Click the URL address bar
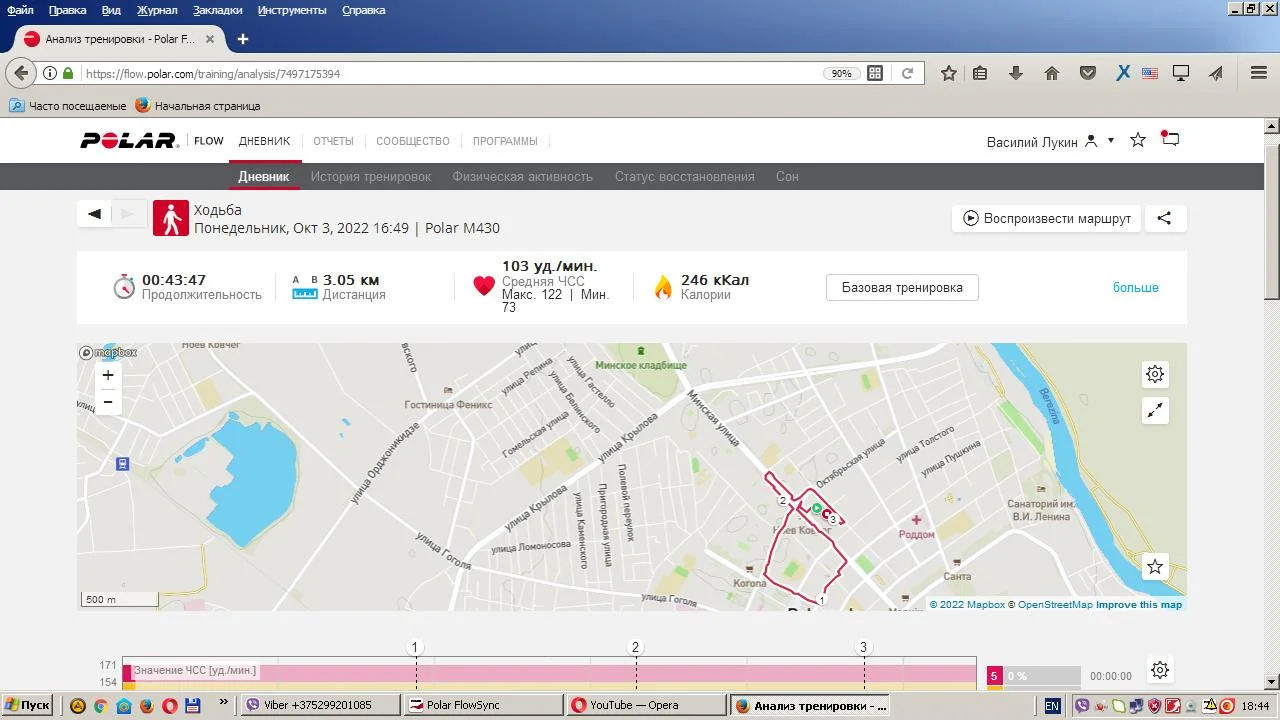Image resolution: width=1280 pixels, height=720 pixels. tap(450, 74)
